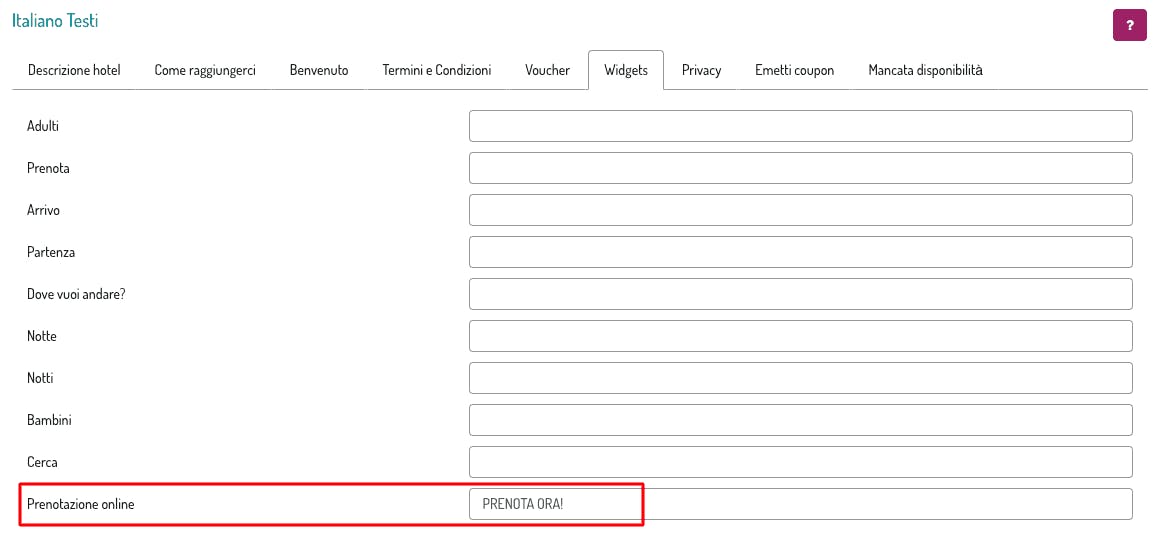Viewport: 1162px width, 554px height.
Task: Show the Mancata disponibilità tab
Action: [925, 70]
